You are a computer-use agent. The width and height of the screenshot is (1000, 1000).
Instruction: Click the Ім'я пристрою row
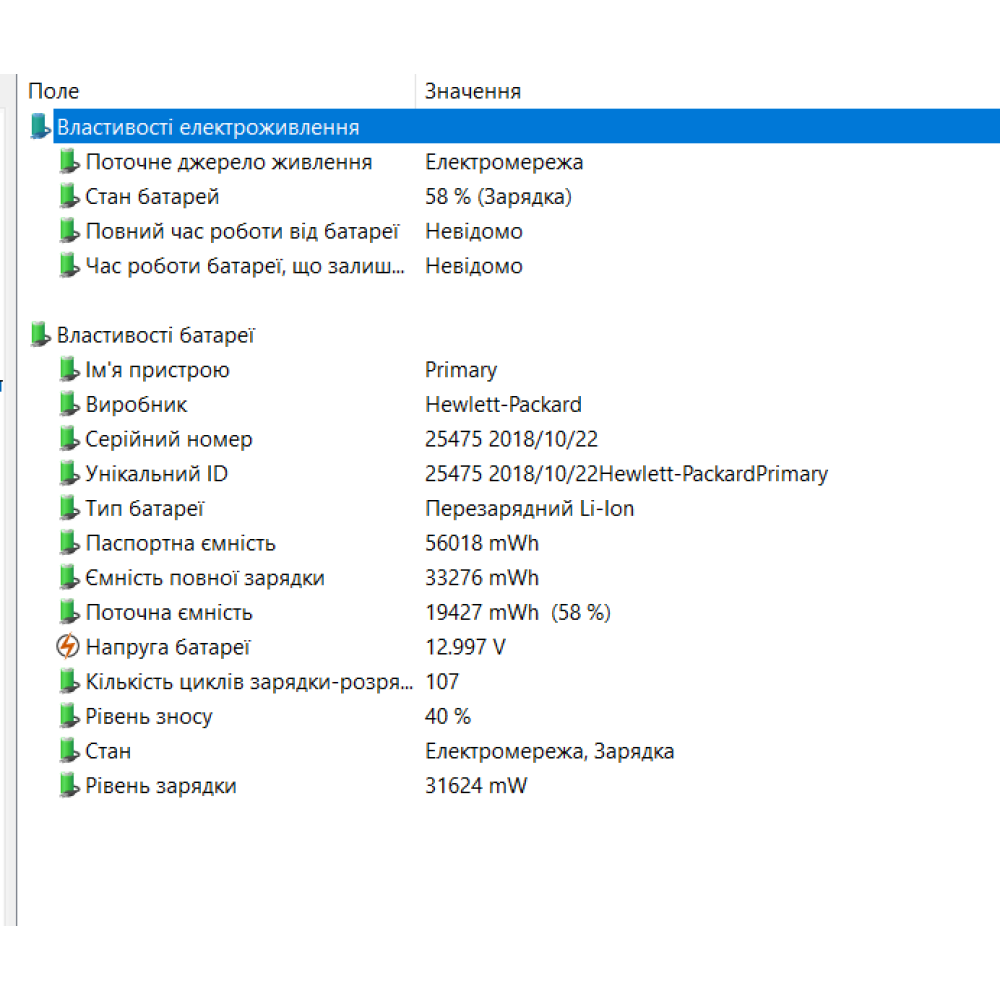pos(157,370)
